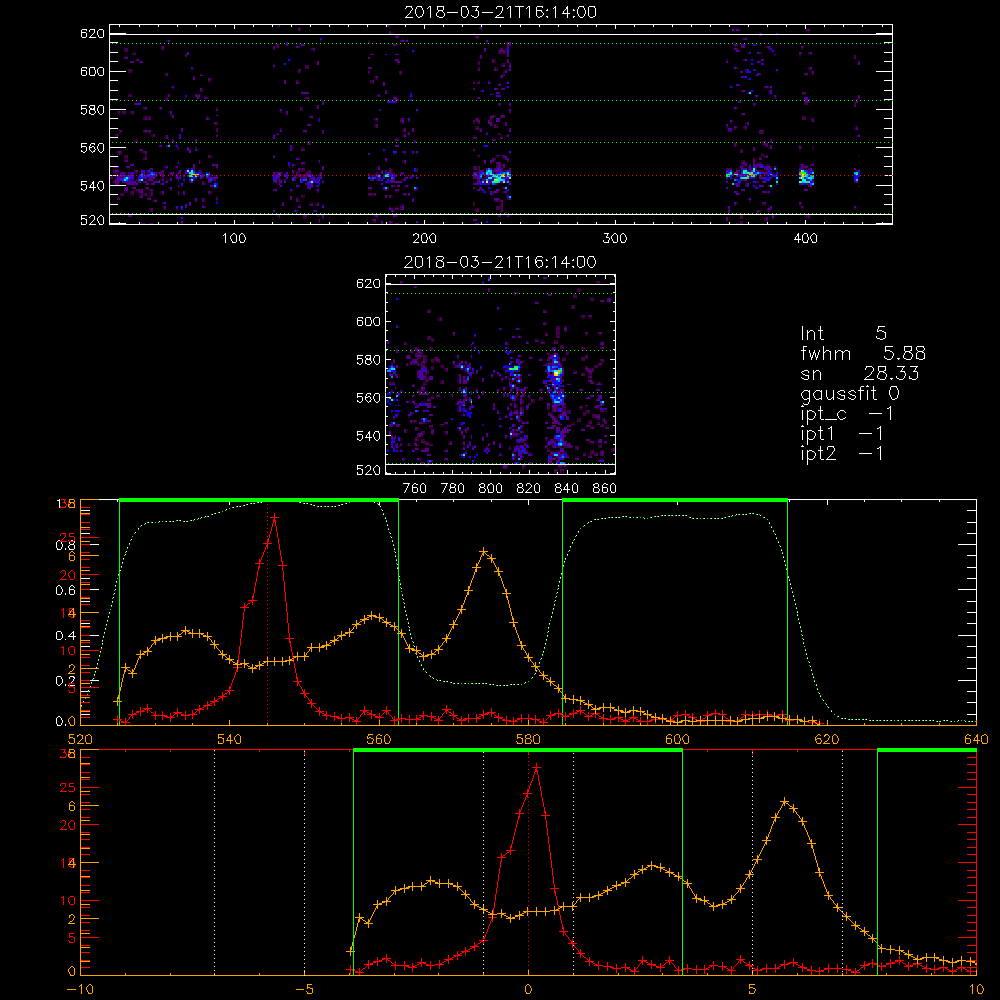Click the top plot title 2018-03-21T16:14:00

coord(500,12)
